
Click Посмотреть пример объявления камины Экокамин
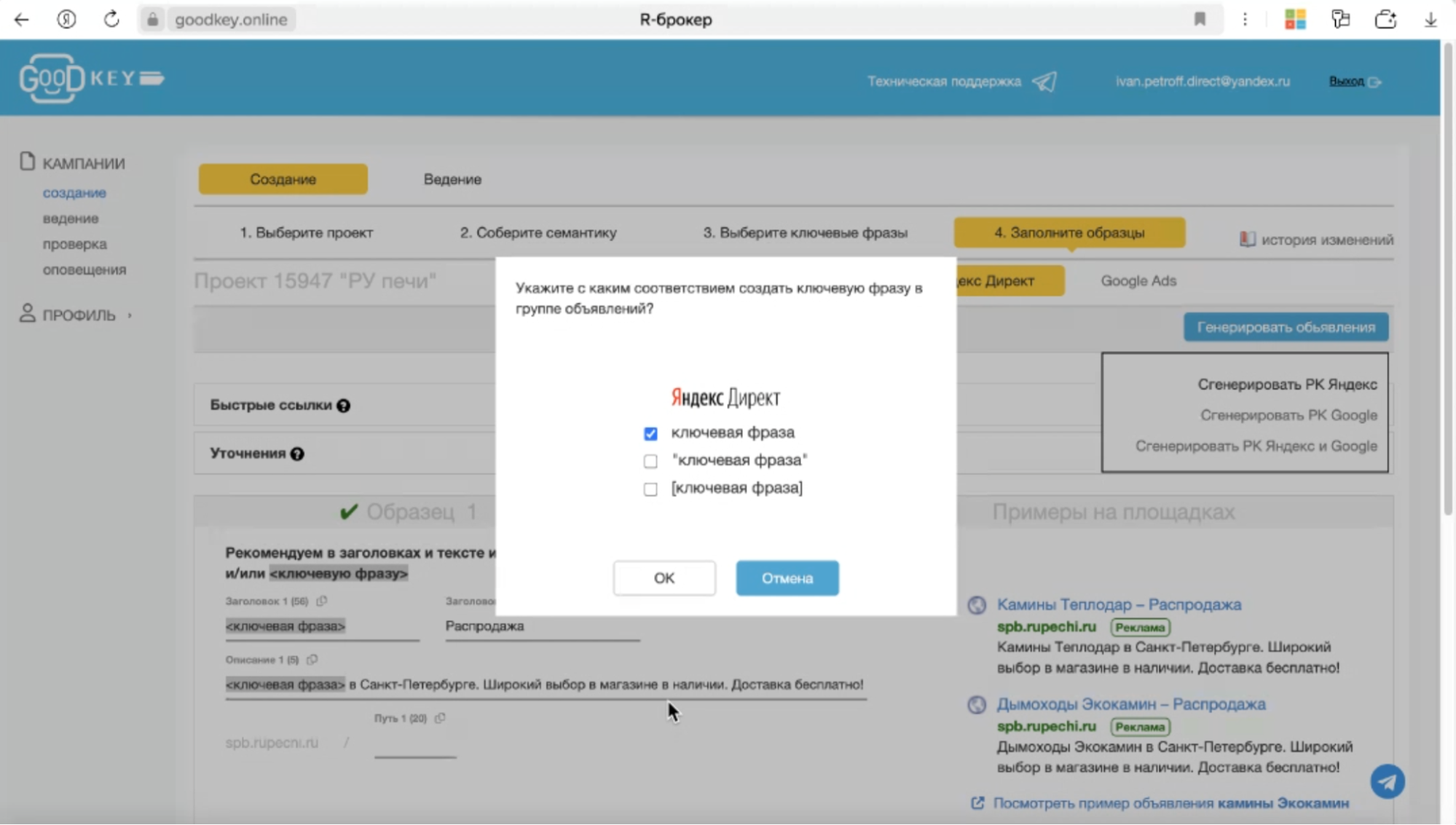[x=1171, y=803]
